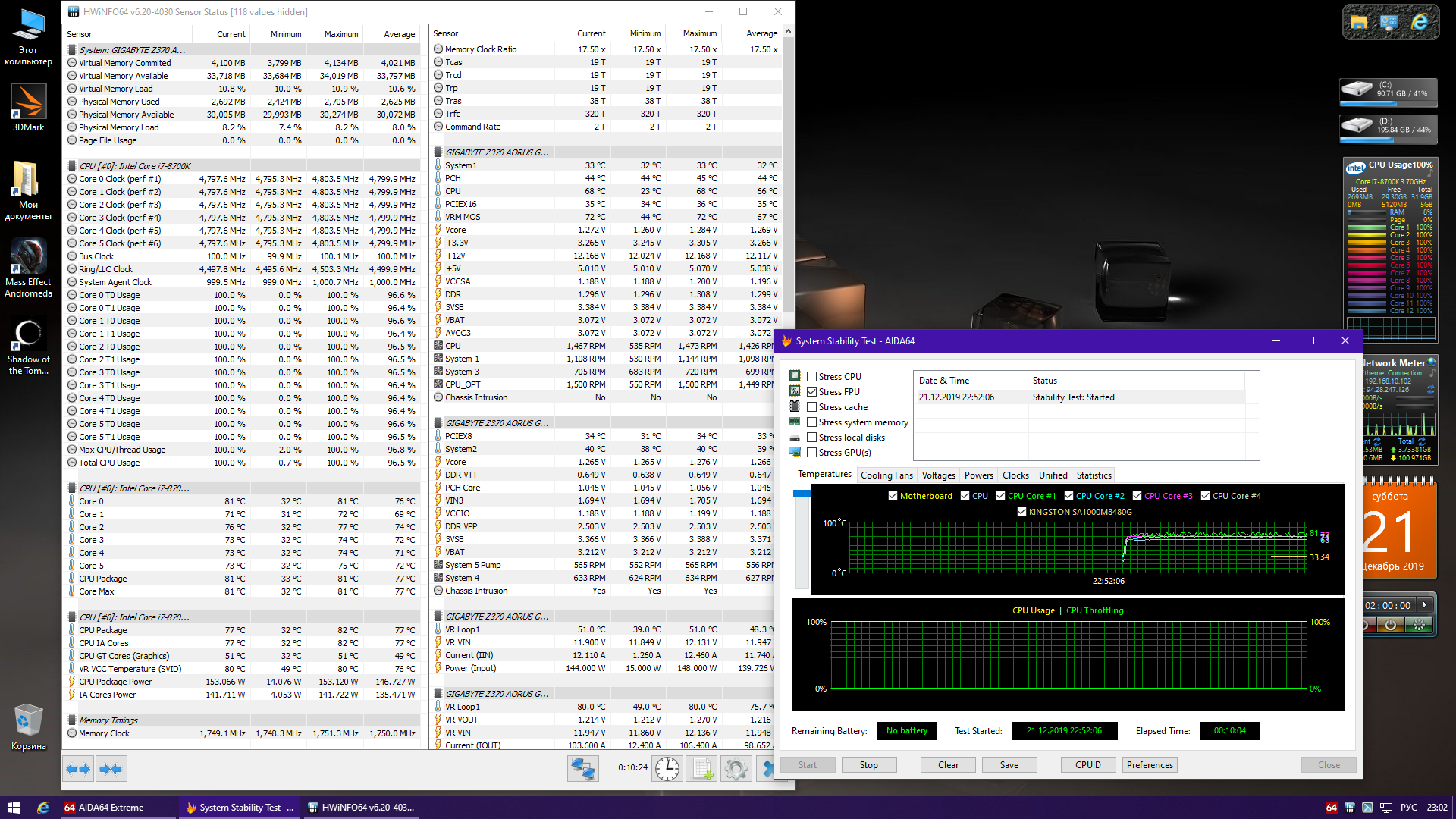Click the clock reset timer icon
The height and width of the screenshot is (819, 1456).
pos(667,769)
